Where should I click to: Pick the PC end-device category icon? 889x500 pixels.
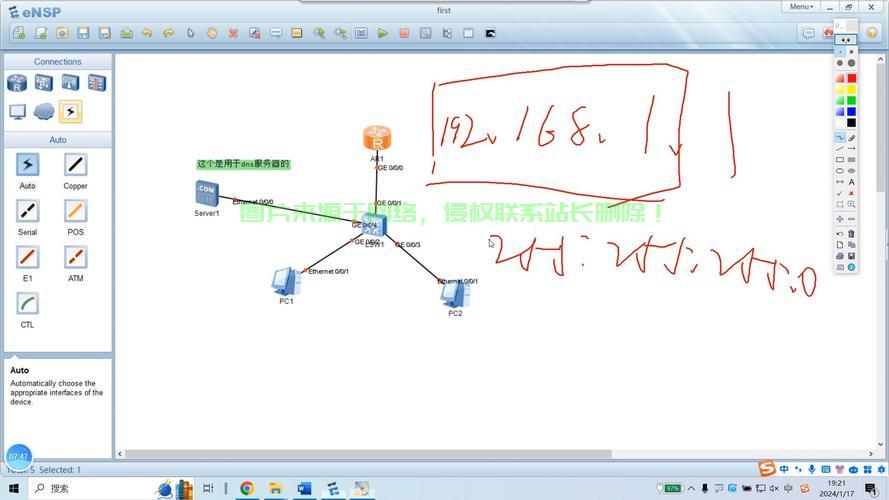[x=18, y=111]
